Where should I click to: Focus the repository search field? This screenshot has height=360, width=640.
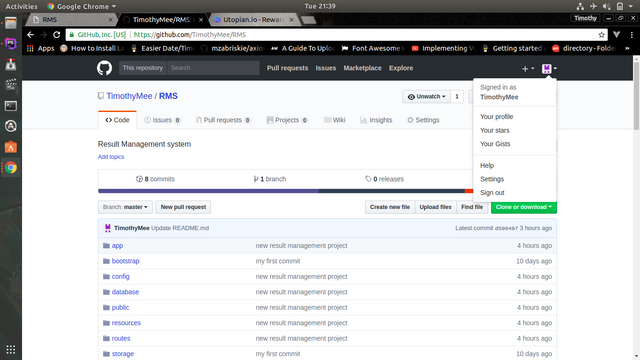click(x=213, y=68)
